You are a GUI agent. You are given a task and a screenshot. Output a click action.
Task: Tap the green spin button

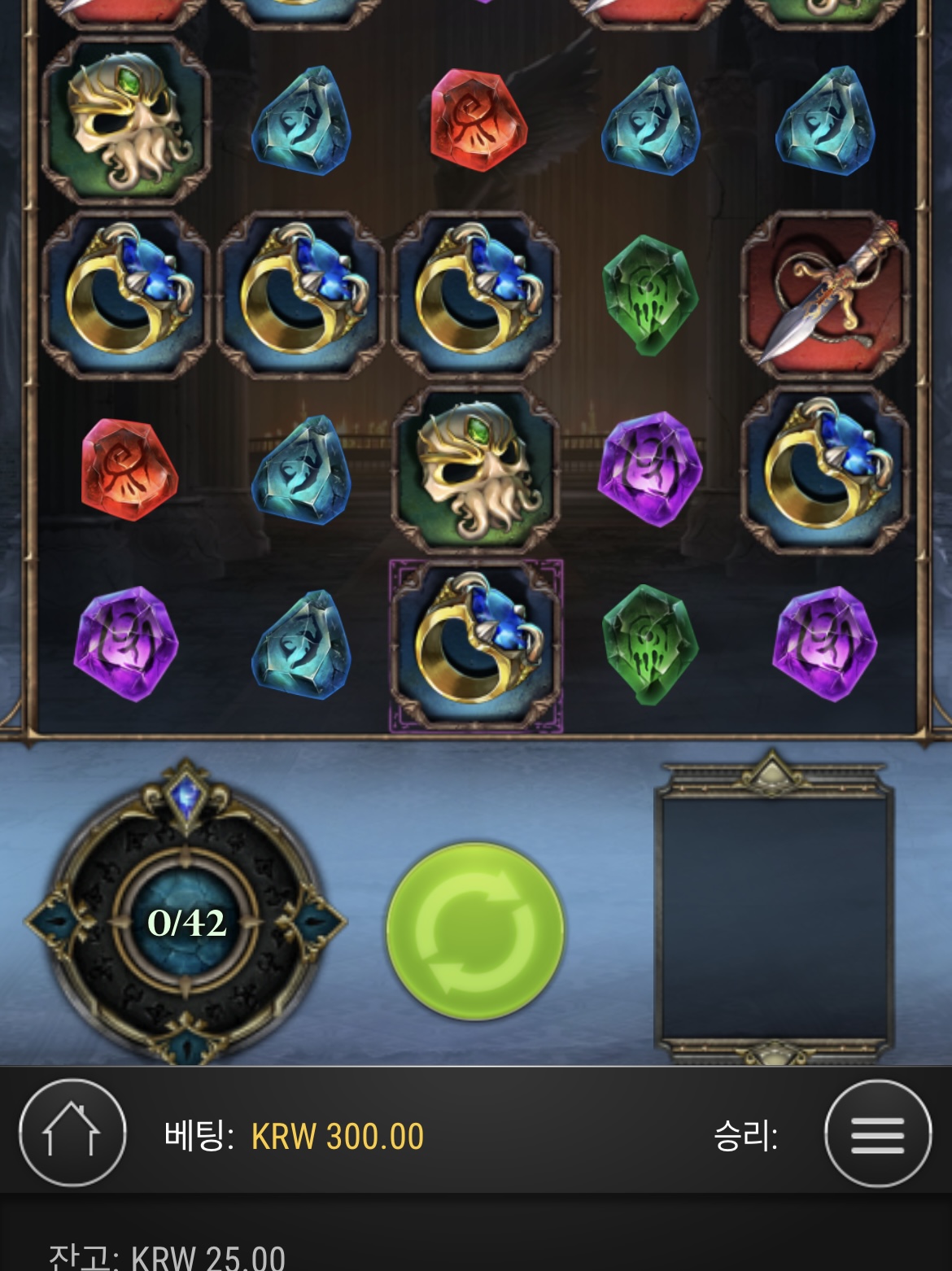coord(475,931)
